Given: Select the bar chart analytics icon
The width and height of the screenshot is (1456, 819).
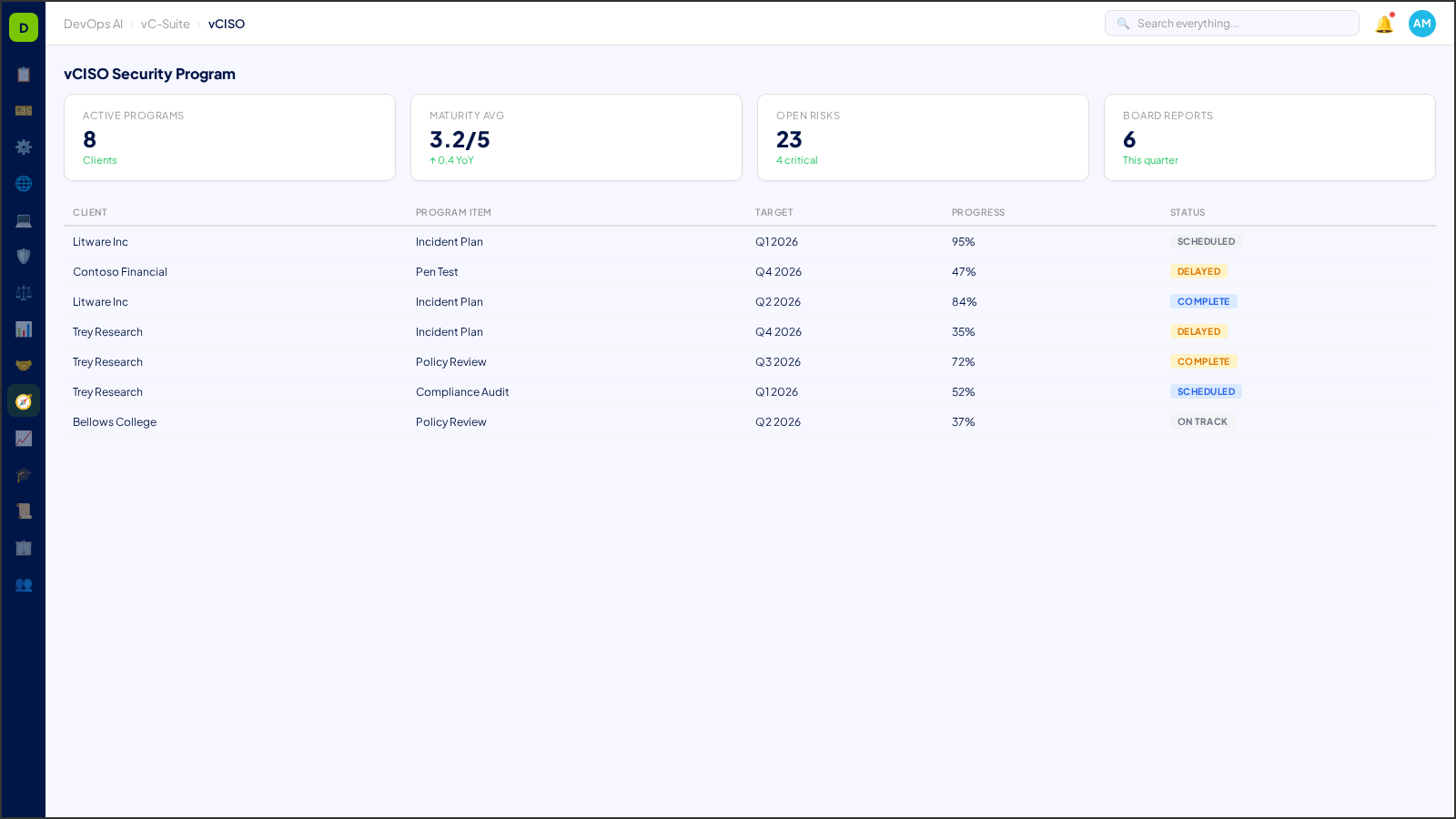Looking at the screenshot, I should (24, 329).
